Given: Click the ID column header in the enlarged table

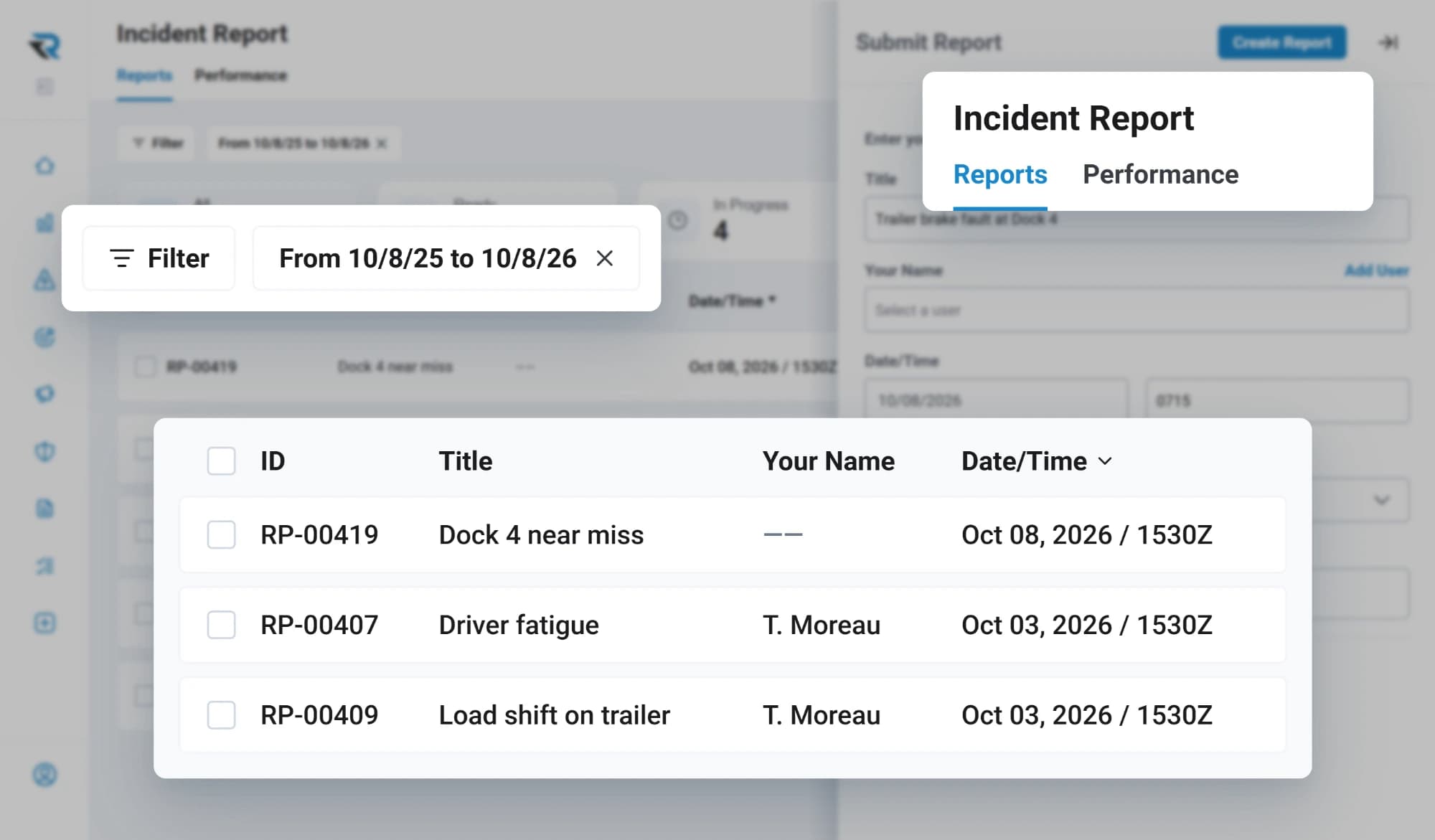Looking at the screenshot, I should pyautogui.click(x=273, y=461).
